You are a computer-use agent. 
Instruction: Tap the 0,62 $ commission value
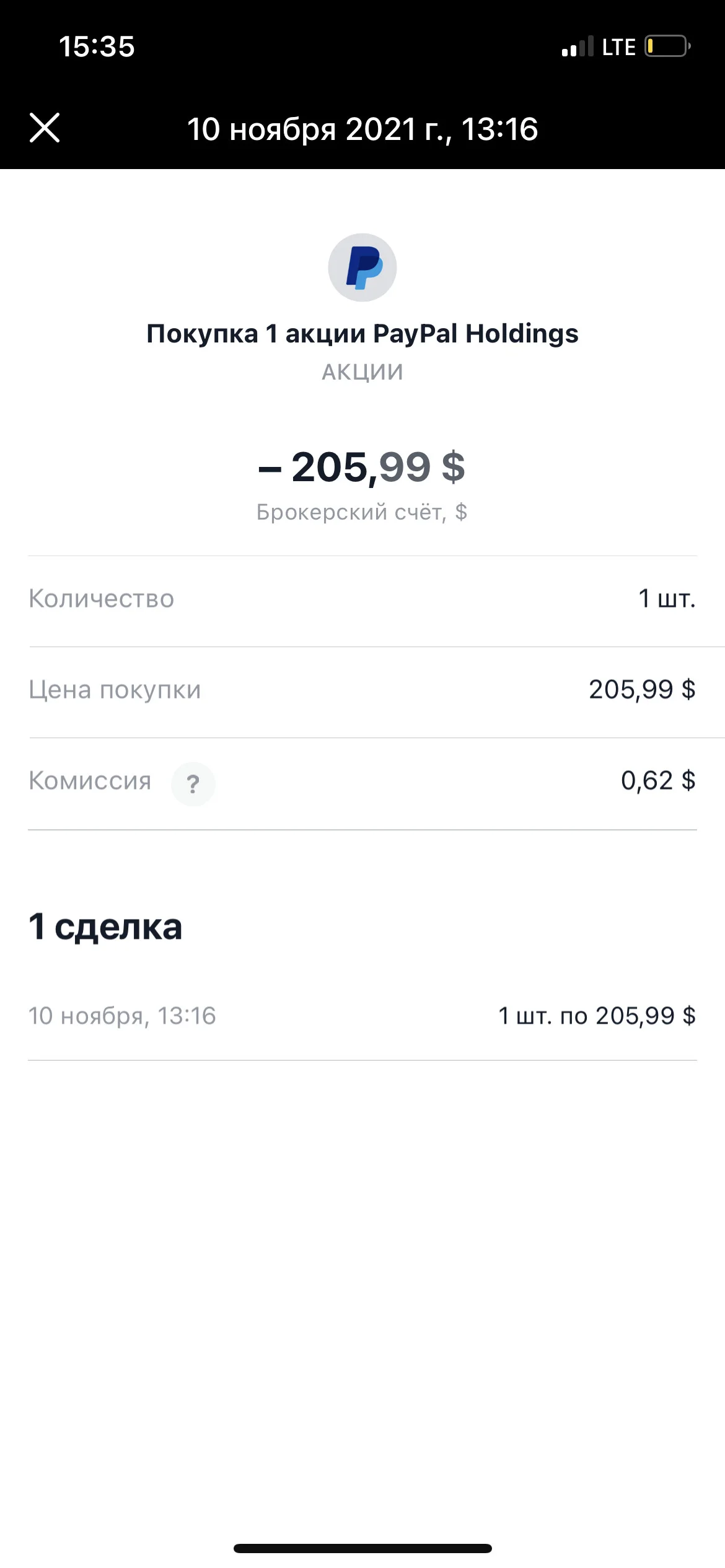tap(658, 780)
